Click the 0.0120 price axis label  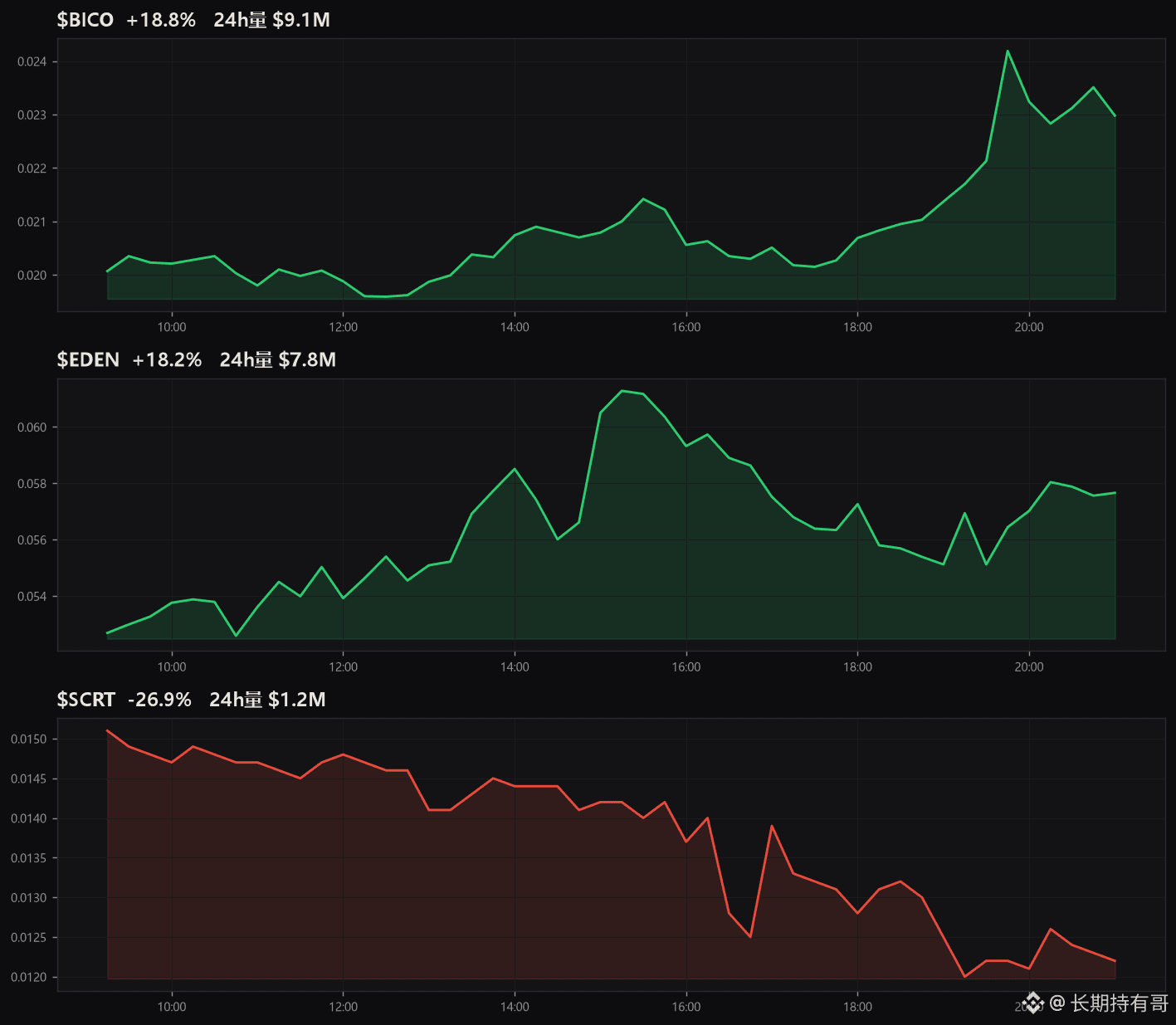[28, 977]
